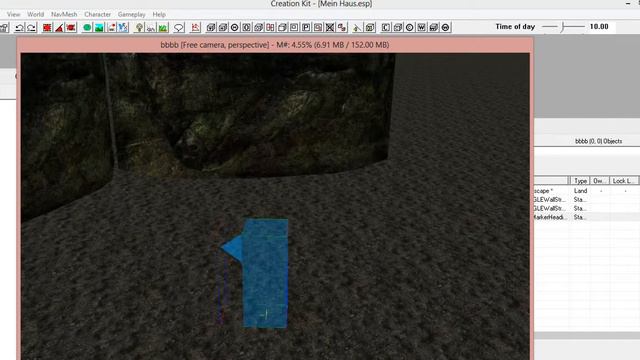Open the green landscape editing icon

tap(99, 28)
